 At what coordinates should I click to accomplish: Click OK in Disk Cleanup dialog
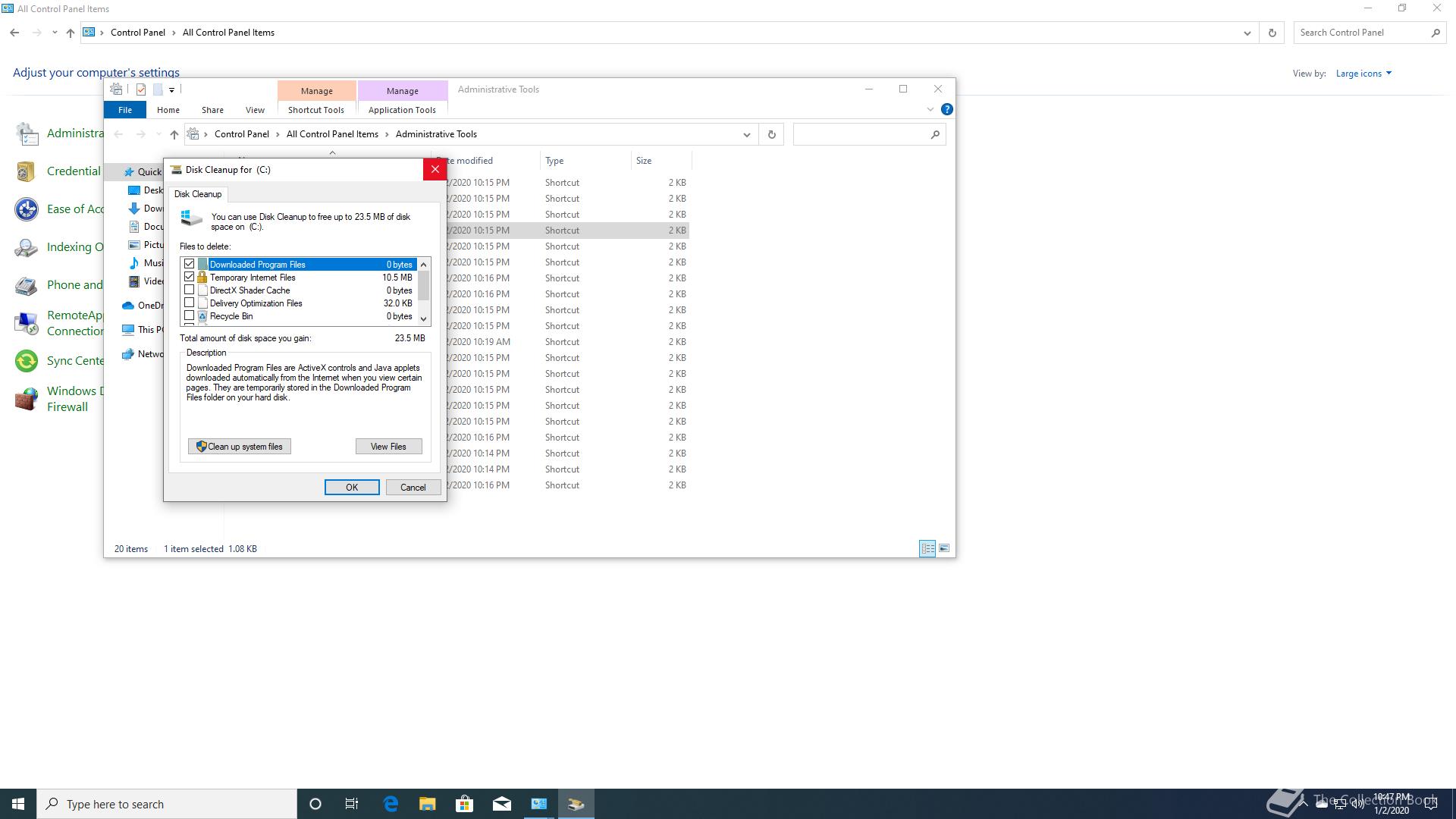pyautogui.click(x=352, y=487)
